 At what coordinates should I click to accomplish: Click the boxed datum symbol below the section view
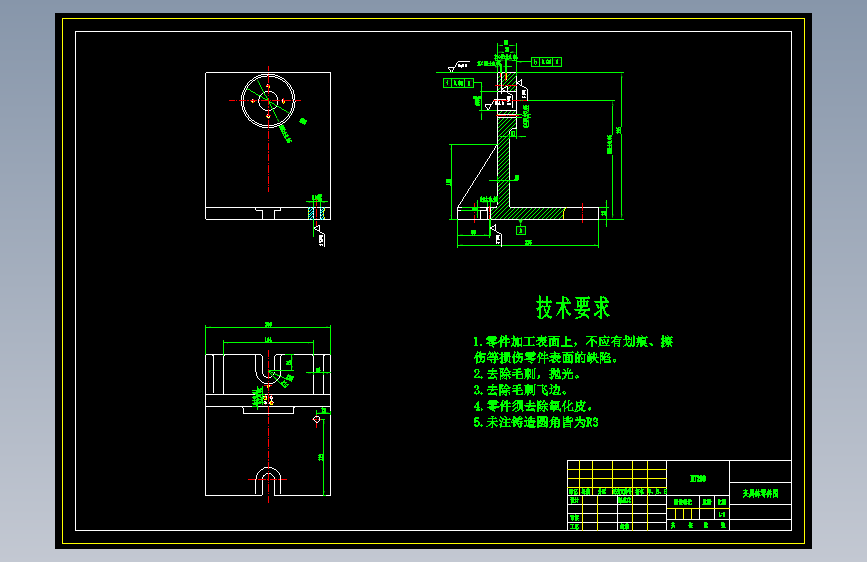(521, 230)
